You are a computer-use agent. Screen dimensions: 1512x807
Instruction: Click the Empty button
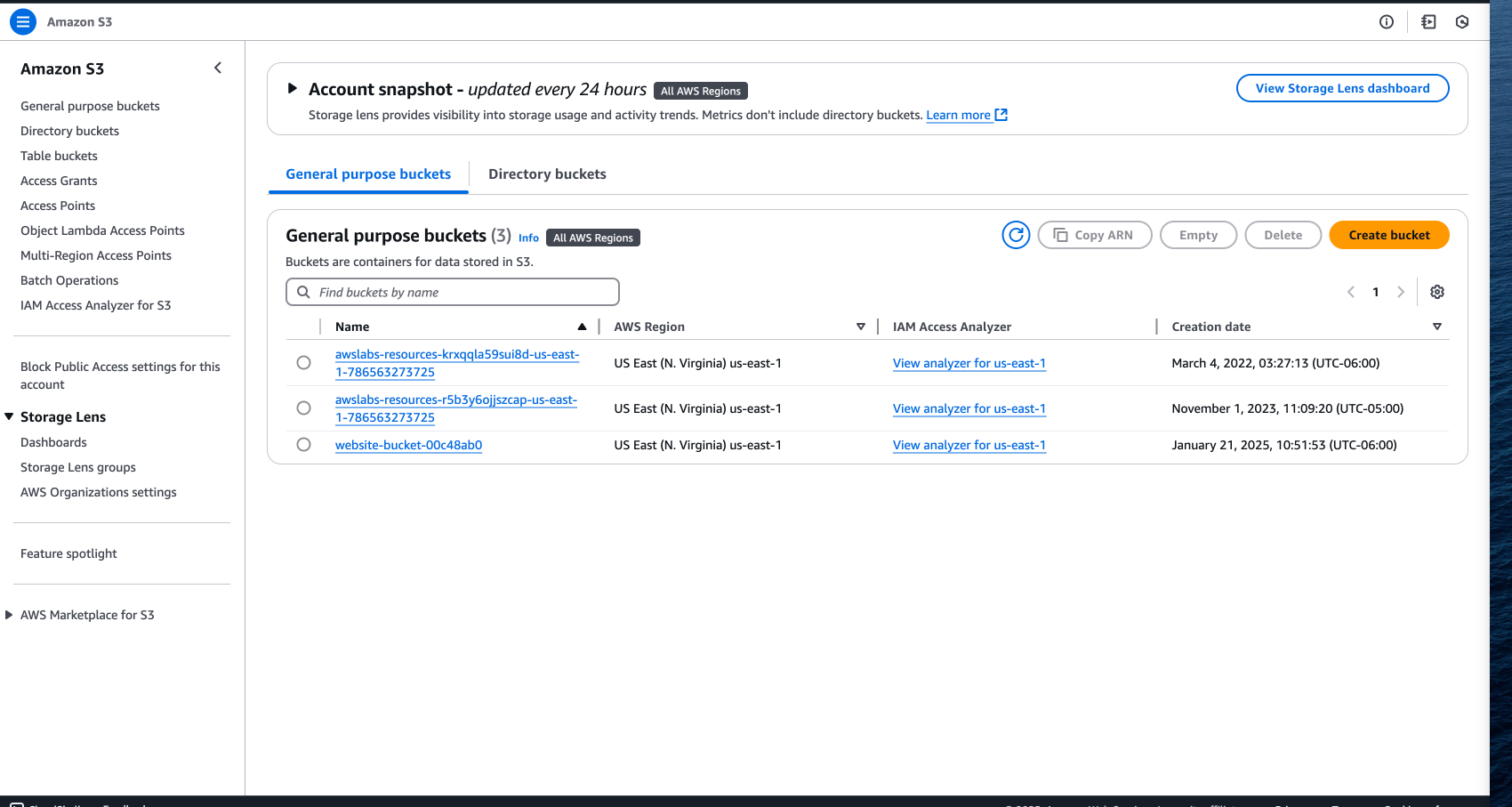click(x=1198, y=235)
